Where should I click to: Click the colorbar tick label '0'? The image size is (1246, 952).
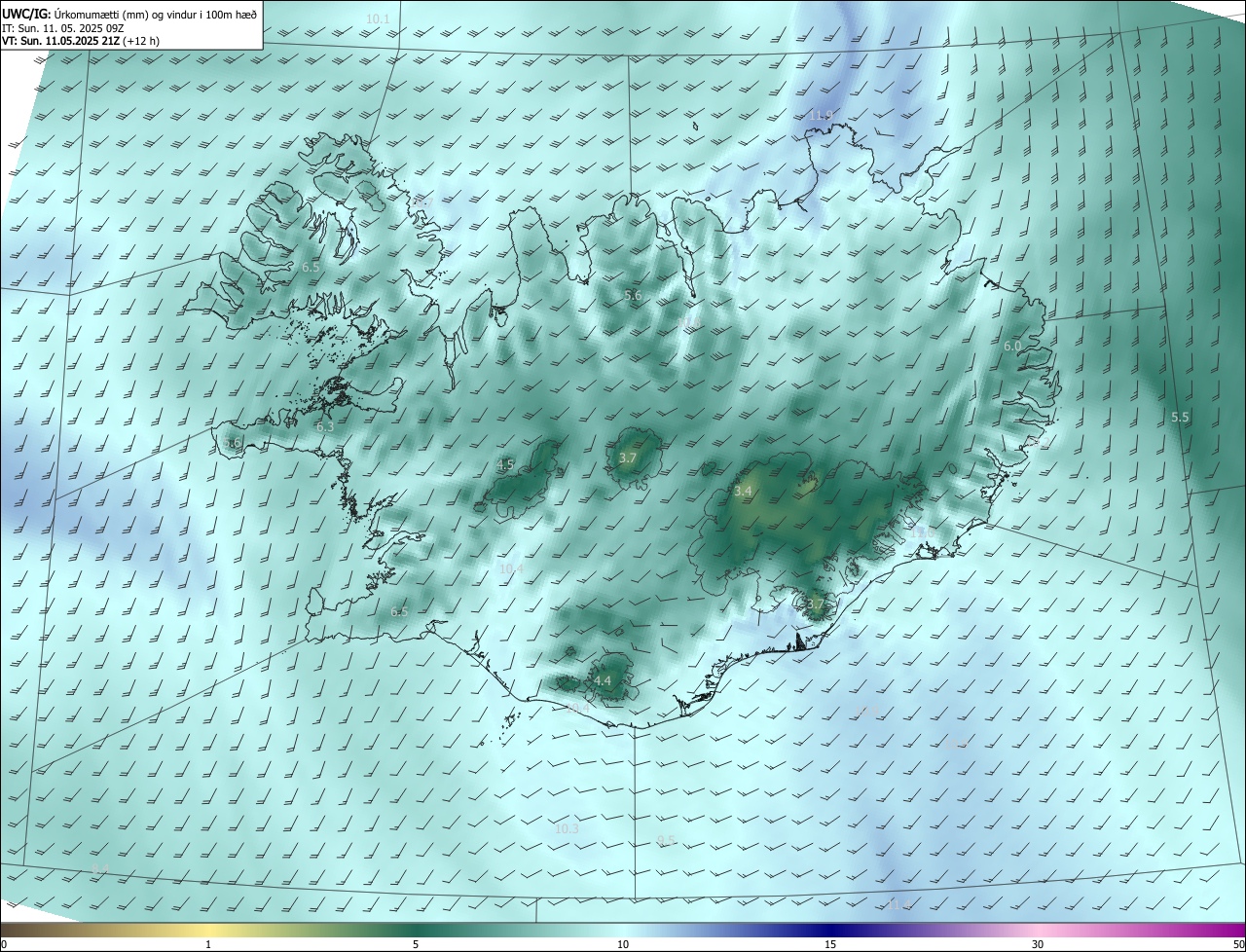coord(4,944)
